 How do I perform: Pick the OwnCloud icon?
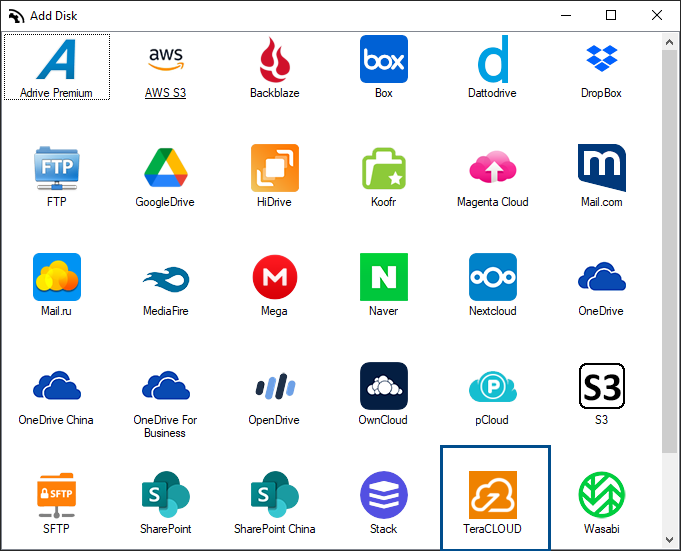click(x=384, y=386)
